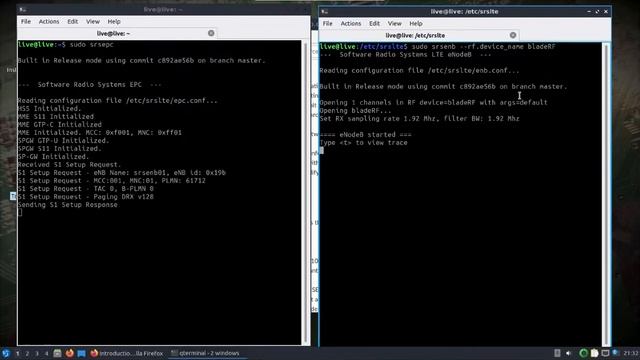The height and width of the screenshot is (360, 640).
Task: Open Edit menu in the left terminal window
Action: 73,22
